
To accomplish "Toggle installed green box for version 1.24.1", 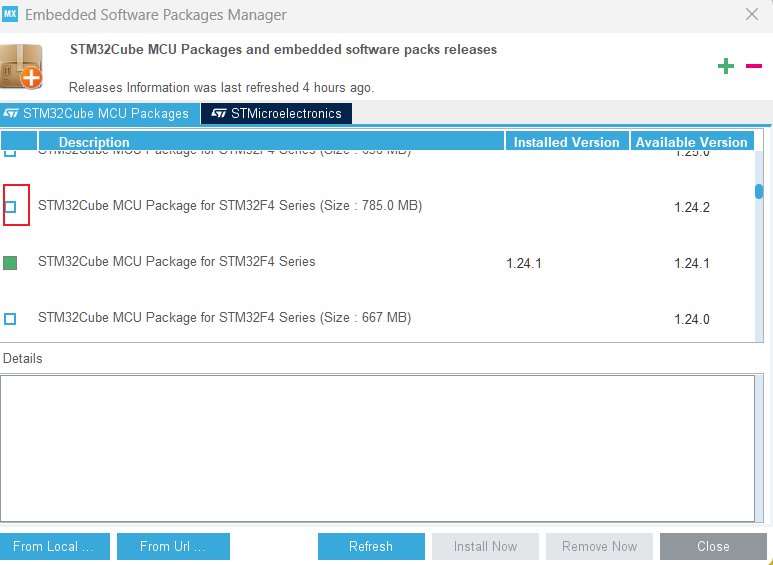I will tap(10, 263).
